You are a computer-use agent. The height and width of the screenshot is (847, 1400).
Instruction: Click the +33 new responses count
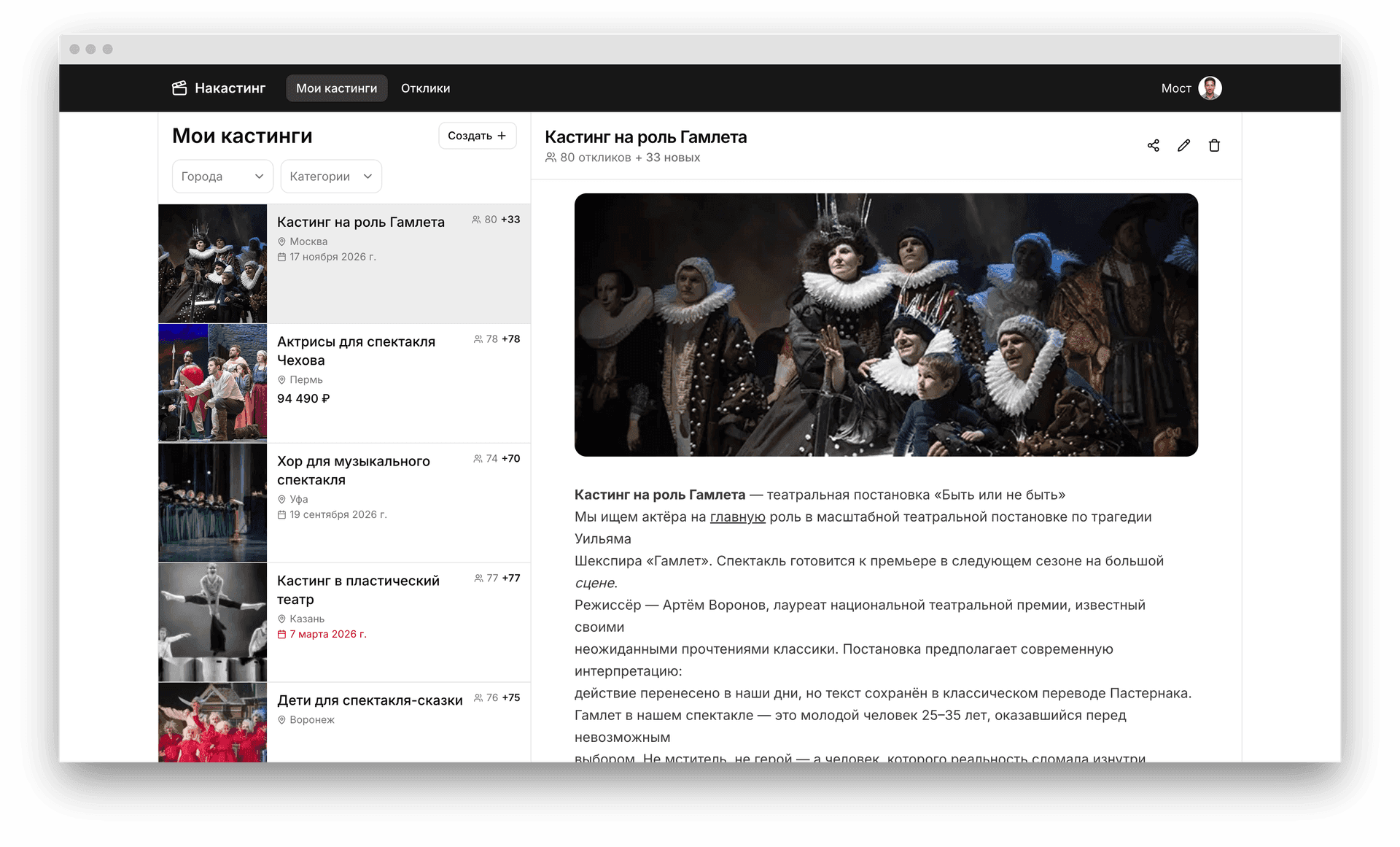click(x=510, y=220)
